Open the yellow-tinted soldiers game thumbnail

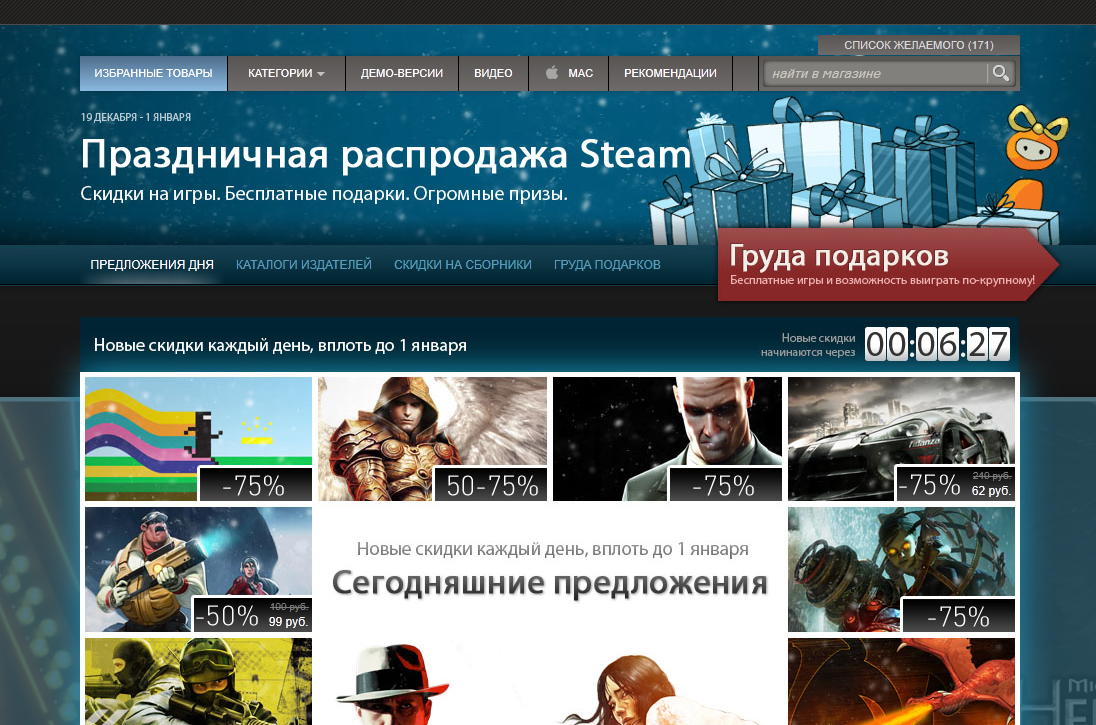(x=199, y=682)
